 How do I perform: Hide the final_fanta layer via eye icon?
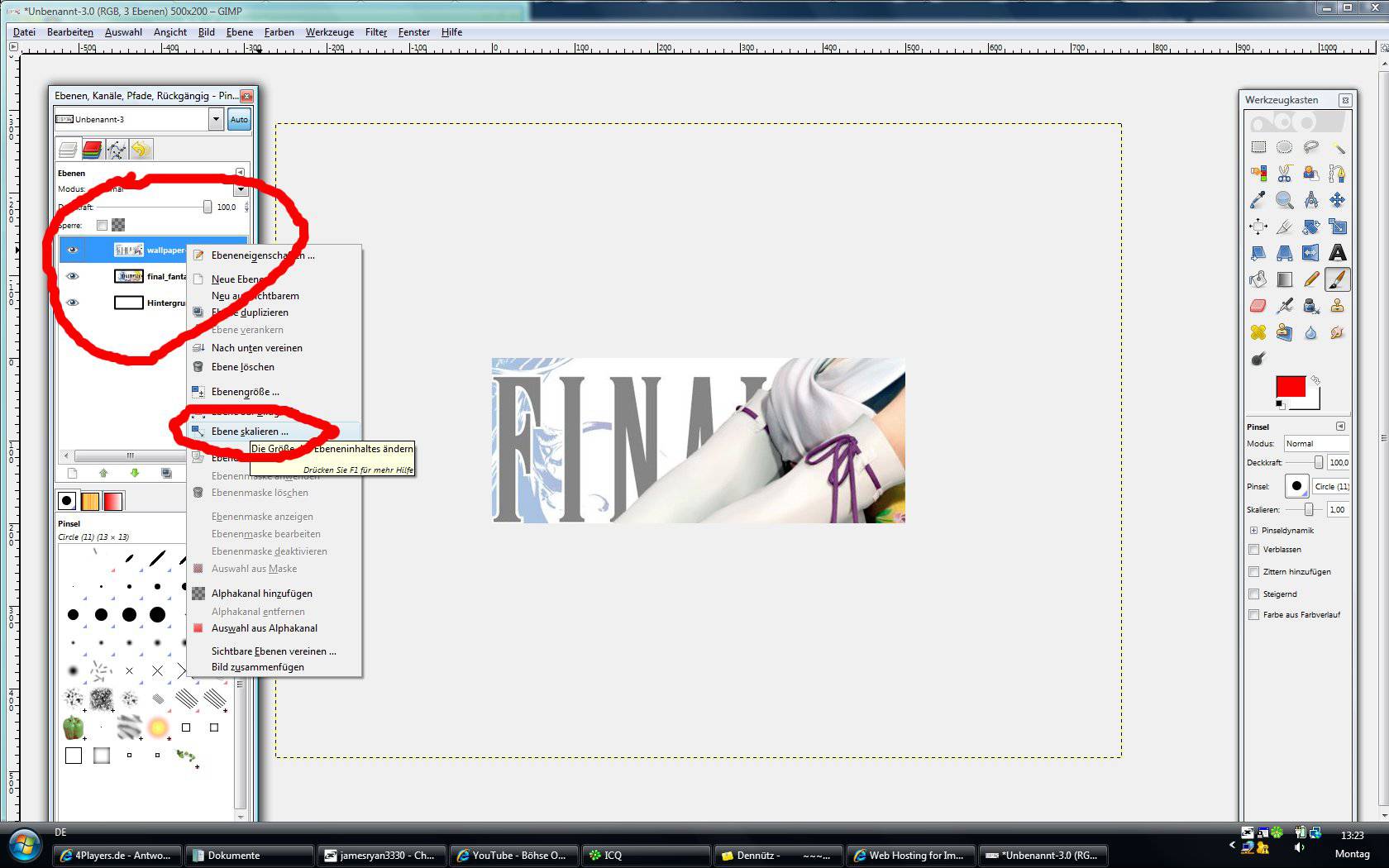73,276
